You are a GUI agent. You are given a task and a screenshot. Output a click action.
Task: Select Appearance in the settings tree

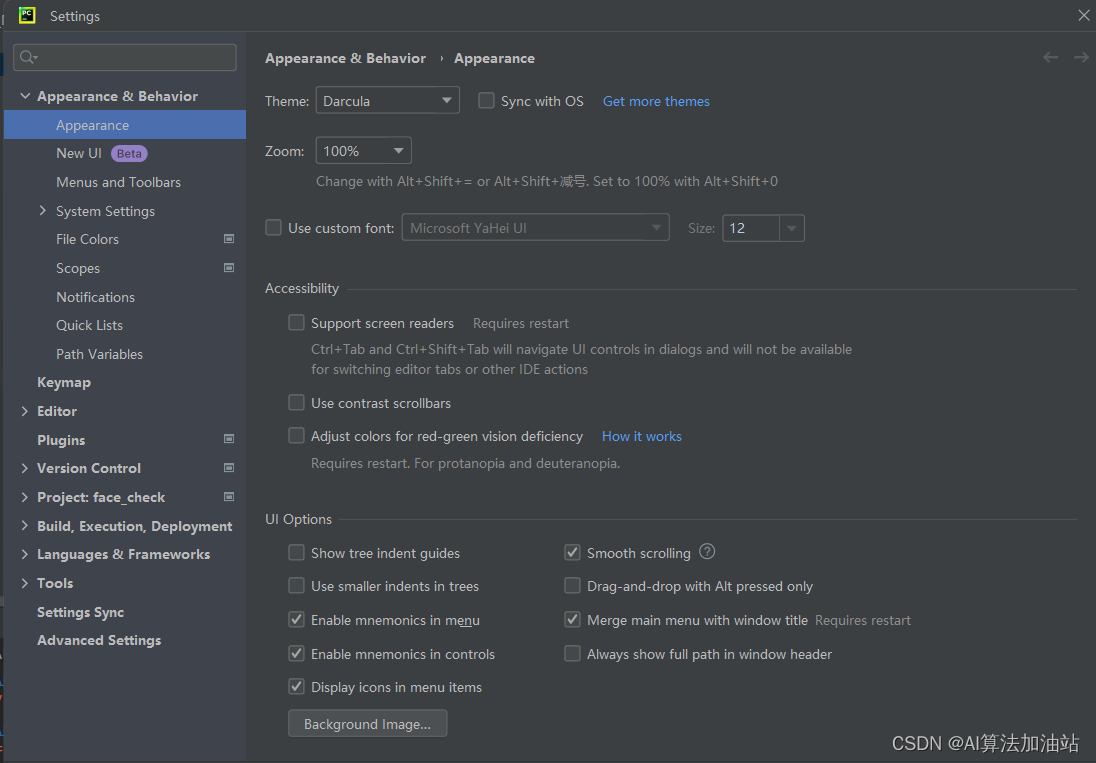(x=124, y=125)
